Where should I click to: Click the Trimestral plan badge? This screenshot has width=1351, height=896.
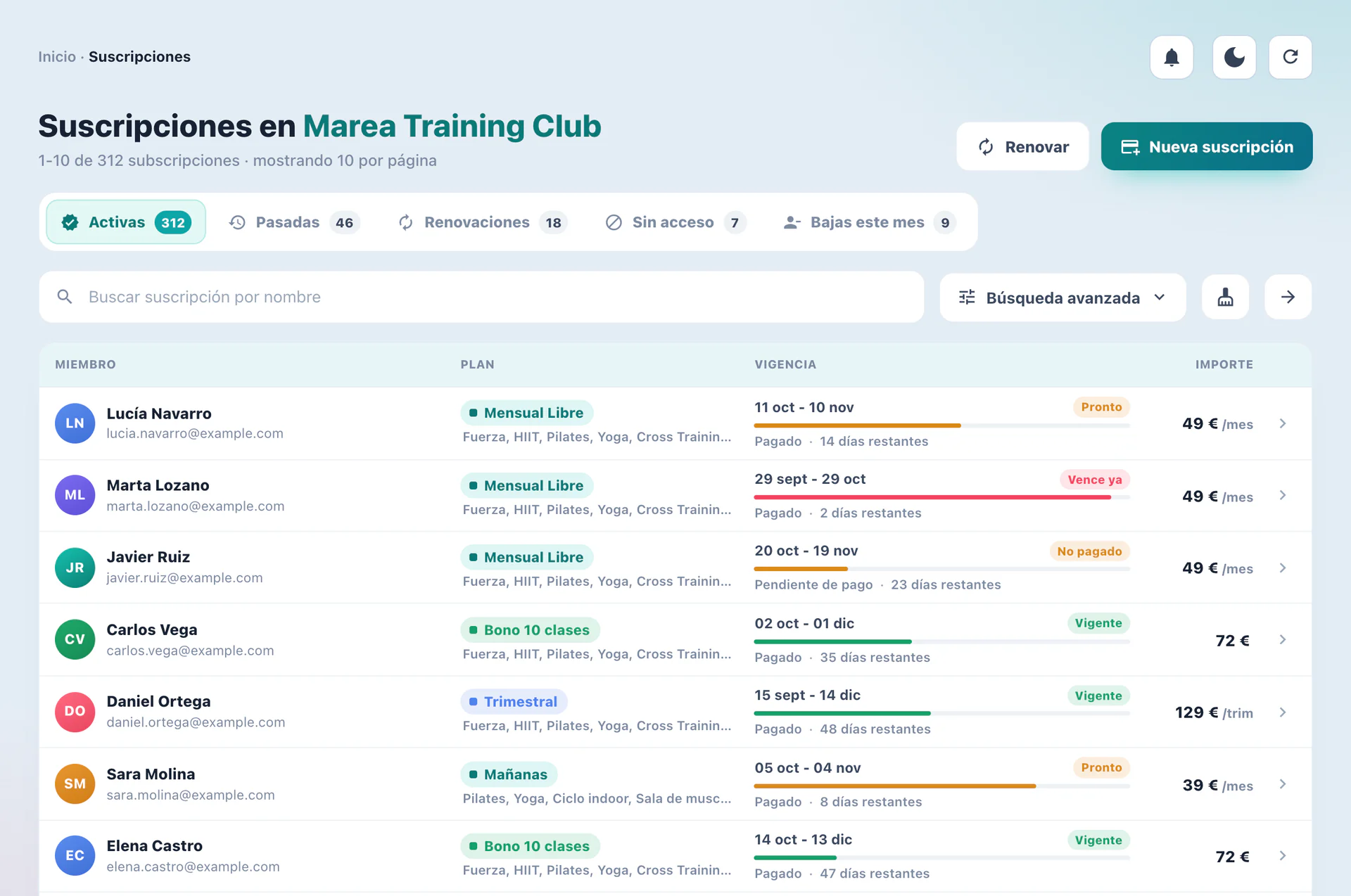point(514,702)
